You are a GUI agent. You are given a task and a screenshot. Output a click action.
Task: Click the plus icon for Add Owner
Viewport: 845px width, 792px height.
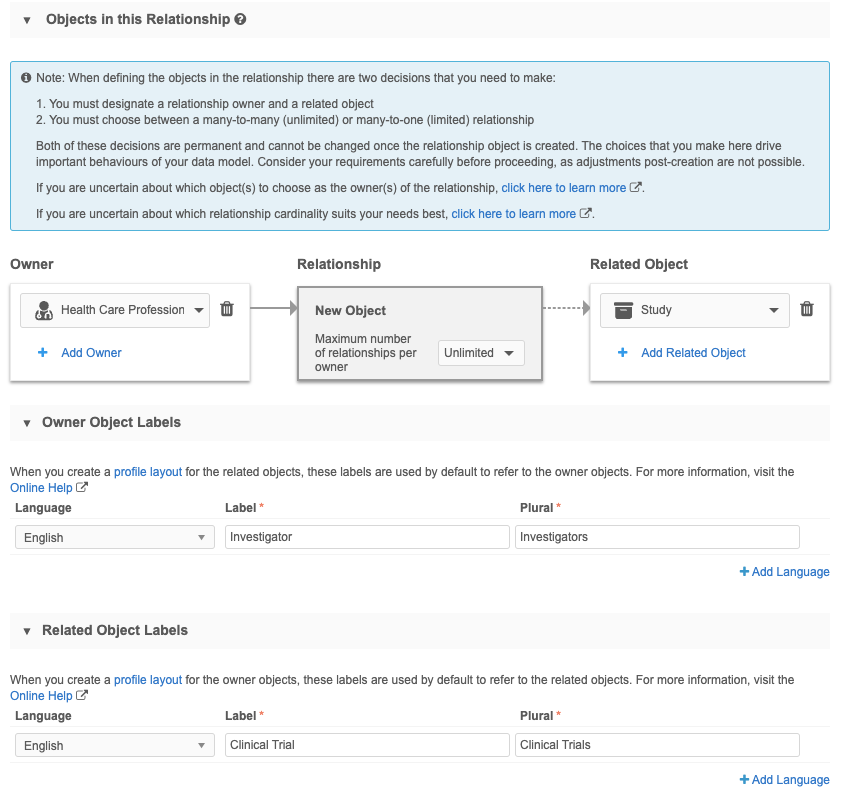pyautogui.click(x=43, y=353)
